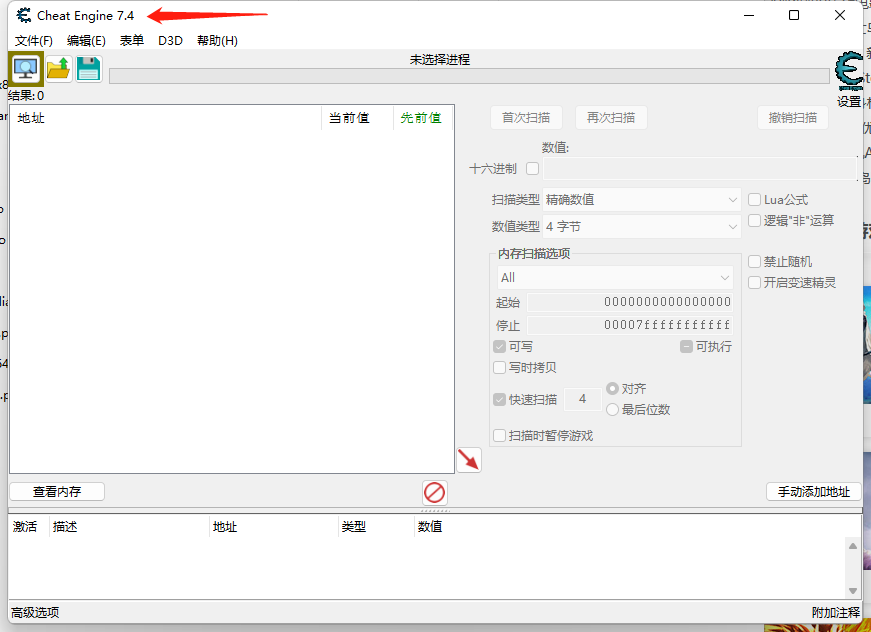871x632 pixels.
Task: Load a cheat table with the open folder icon
Action: coord(58,69)
